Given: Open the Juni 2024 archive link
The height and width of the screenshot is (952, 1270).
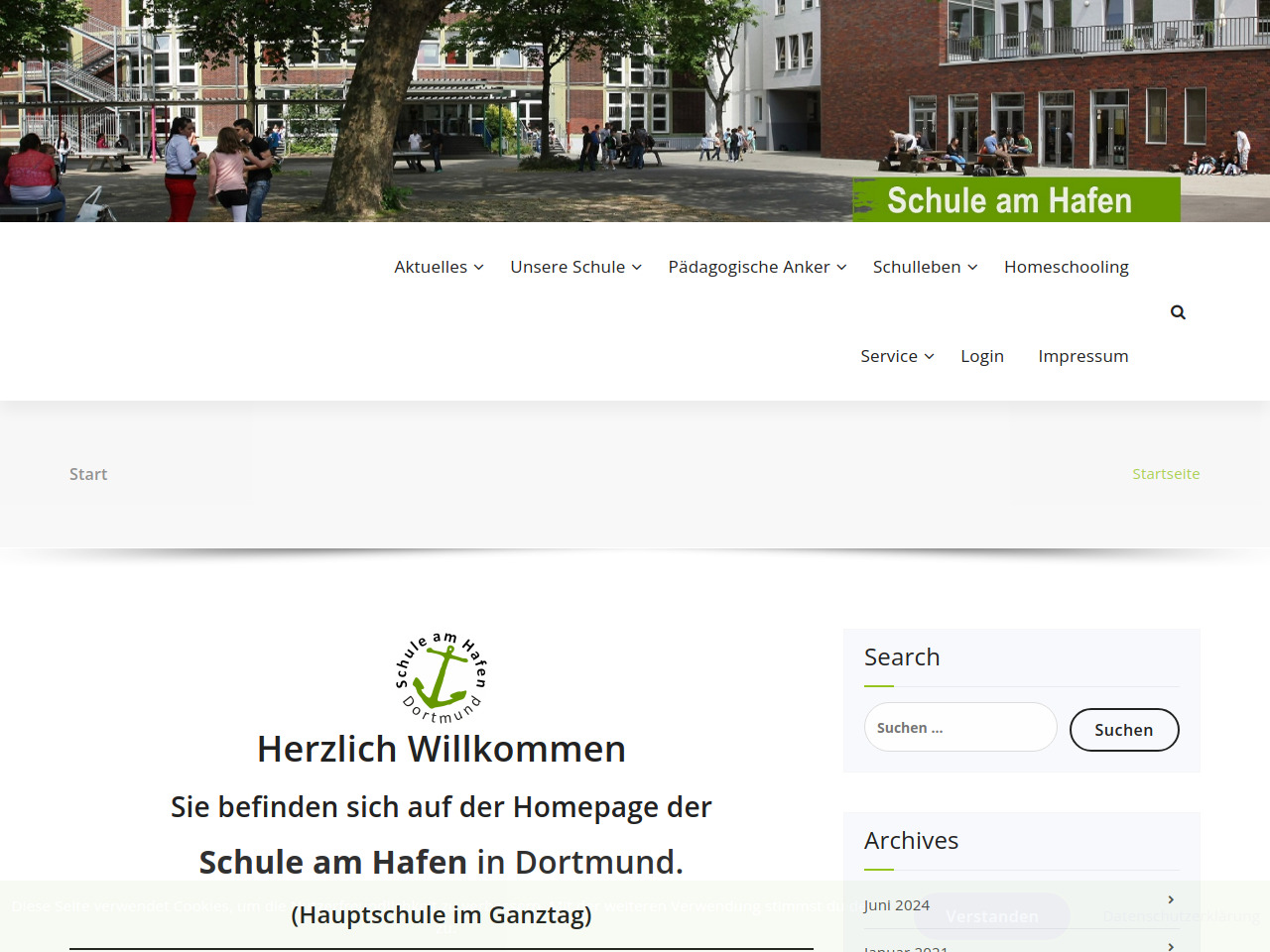Looking at the screenshot, I should point(897,905).
